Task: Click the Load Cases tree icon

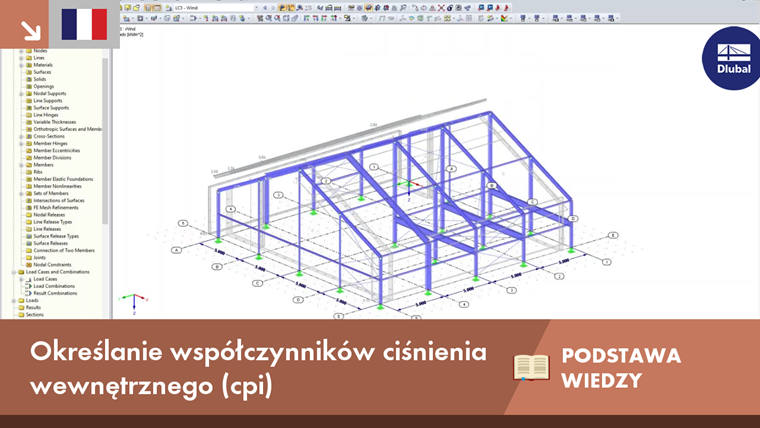Action: [x=29, y=279]
